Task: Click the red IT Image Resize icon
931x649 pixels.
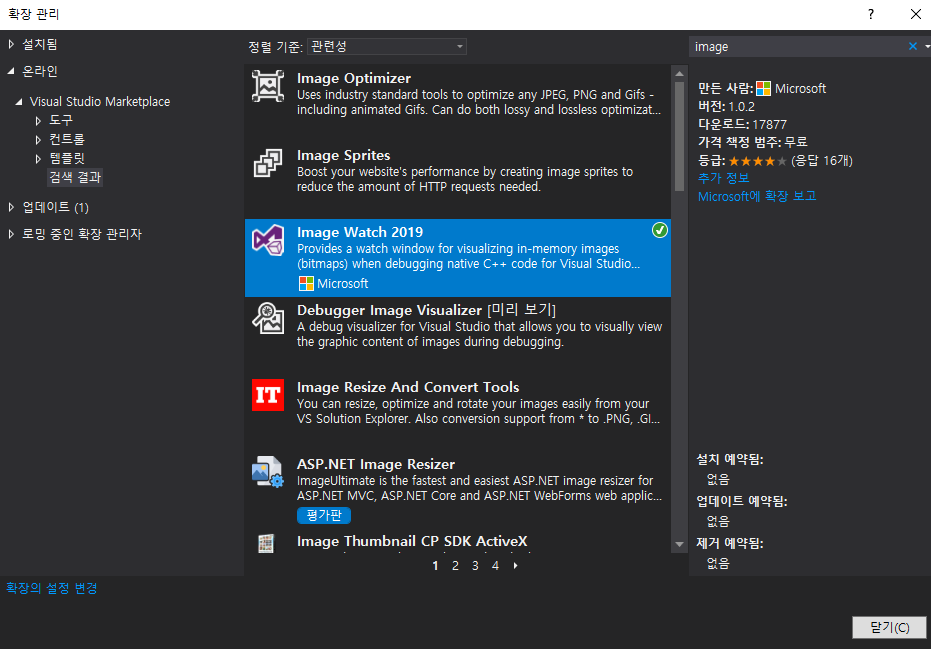Action: [268, 395]
